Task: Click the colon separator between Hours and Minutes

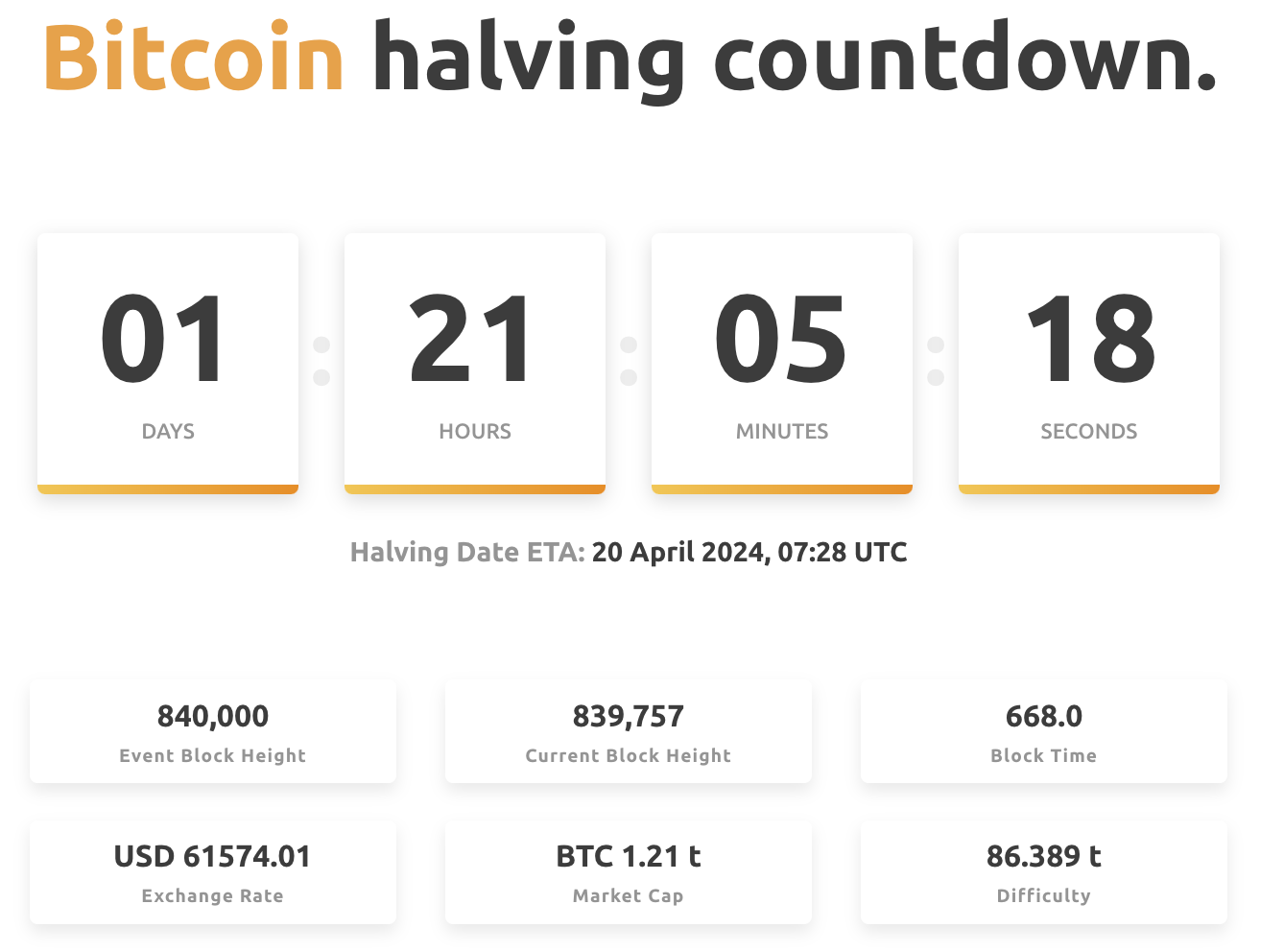Action: 629,361
